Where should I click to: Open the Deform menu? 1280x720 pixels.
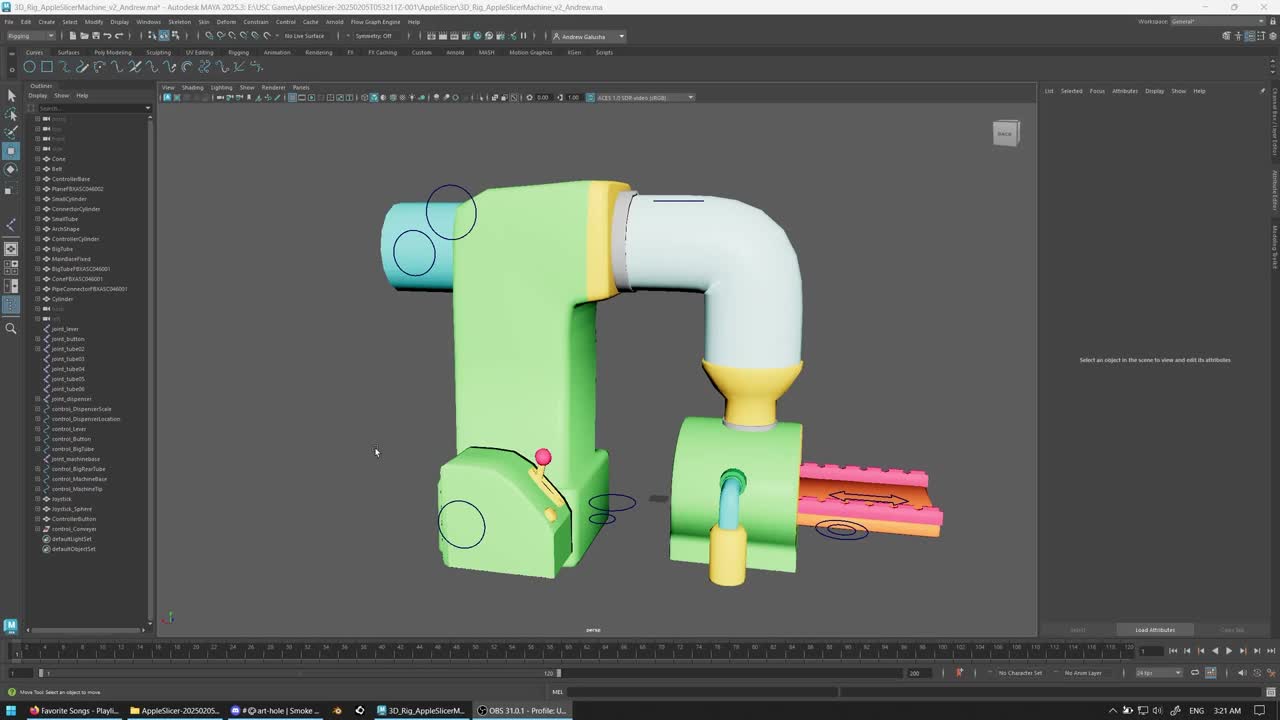[227, 21]
